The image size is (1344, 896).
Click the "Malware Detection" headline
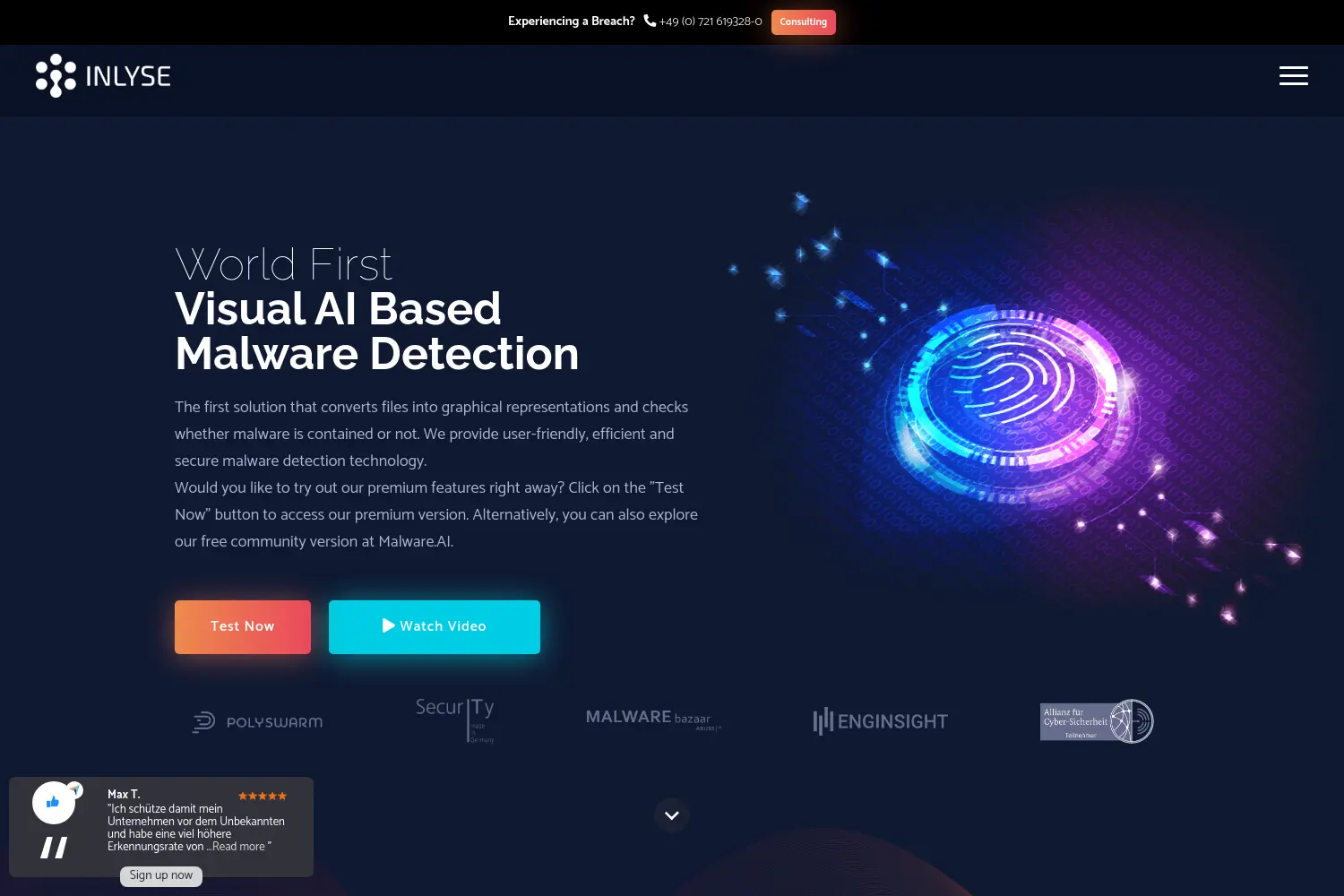[377, 354]
